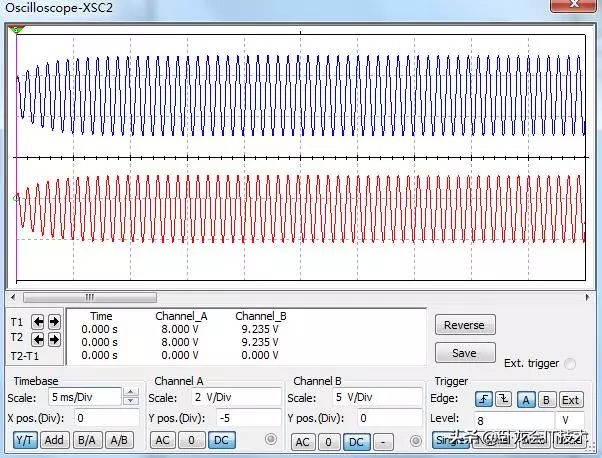The image size is (602, 458).
Task: Select Single trigger mode button
Action: point(450,440)
